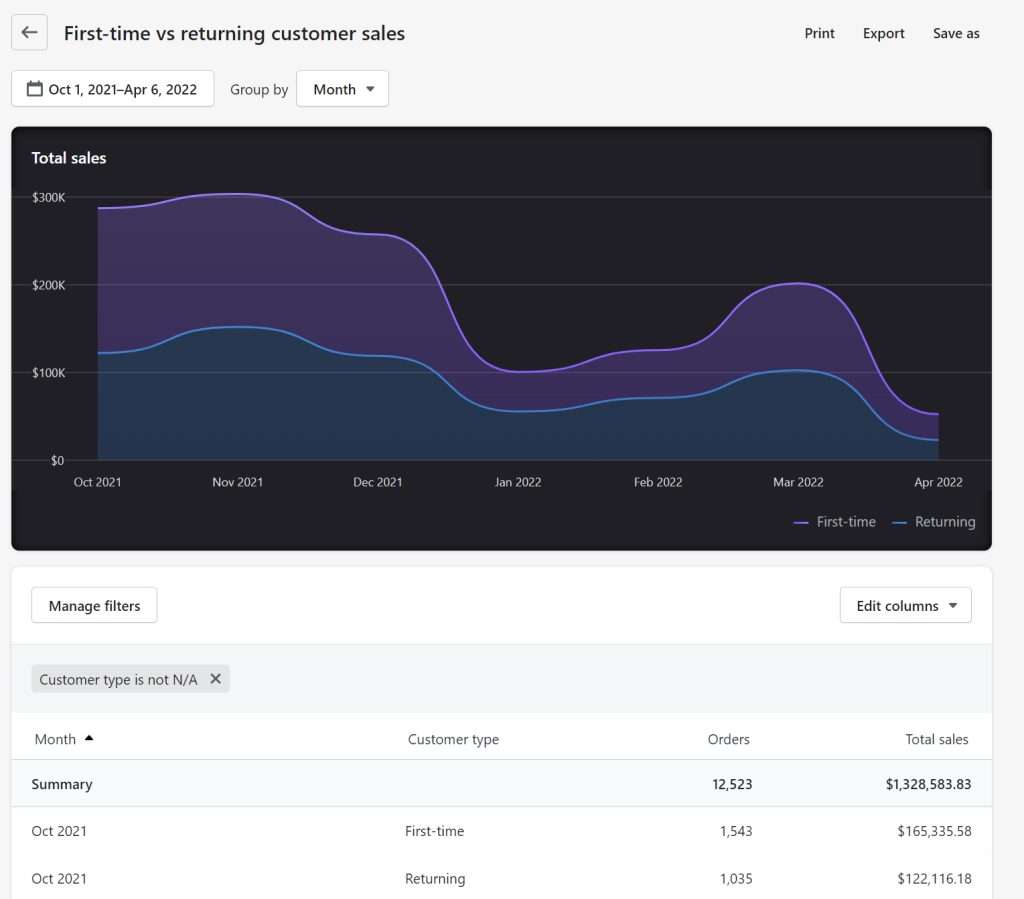Remove the Customer type filter via its X icon
Image resolution: width=1024 pixels, height=899 pixels.
[215, 679]
